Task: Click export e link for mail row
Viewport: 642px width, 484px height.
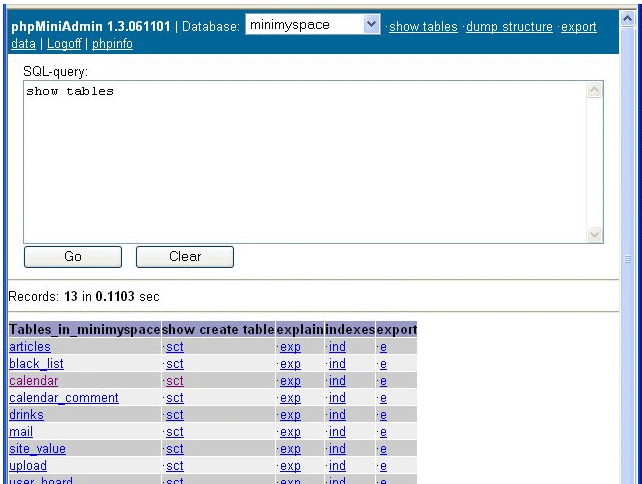Action: (x=383, y=432)
